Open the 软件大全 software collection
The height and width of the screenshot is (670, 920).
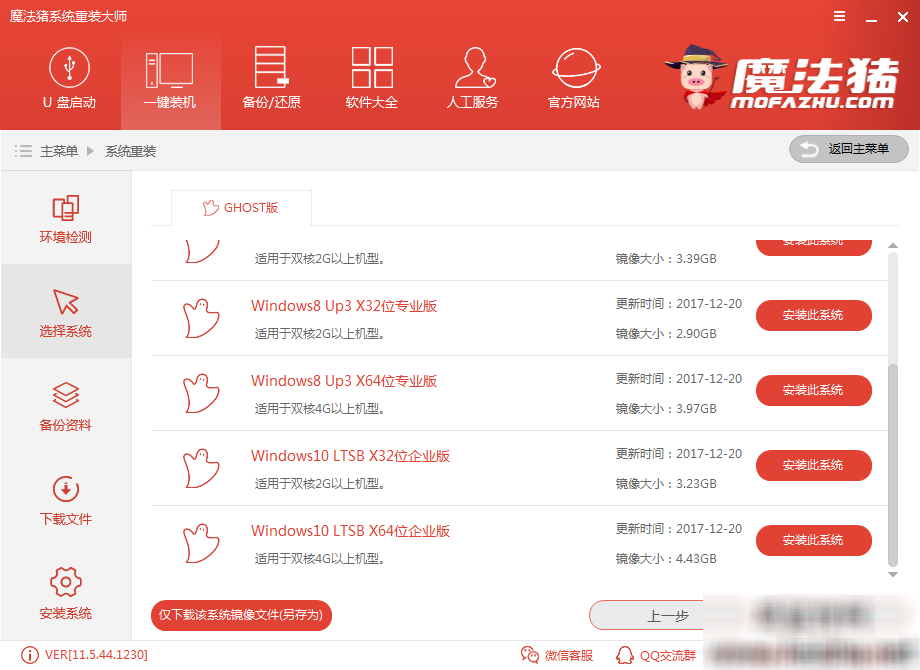pos(371,80)
